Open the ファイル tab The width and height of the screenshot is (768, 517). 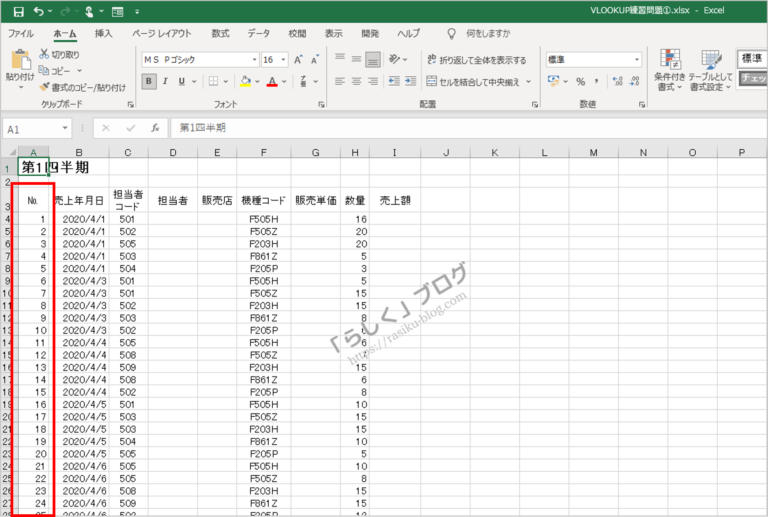click(x=21, y=34)
